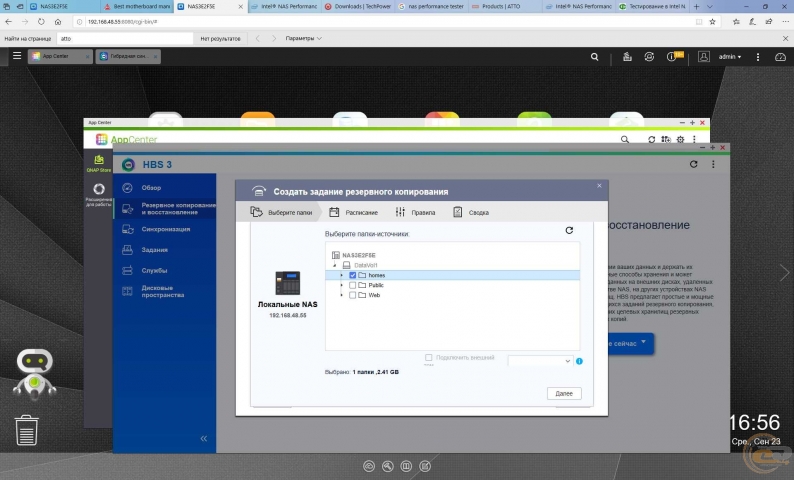The image size is (794, 480).
Task: Click first QTS desktop bottom dock icon
Action: pos(369,466)
